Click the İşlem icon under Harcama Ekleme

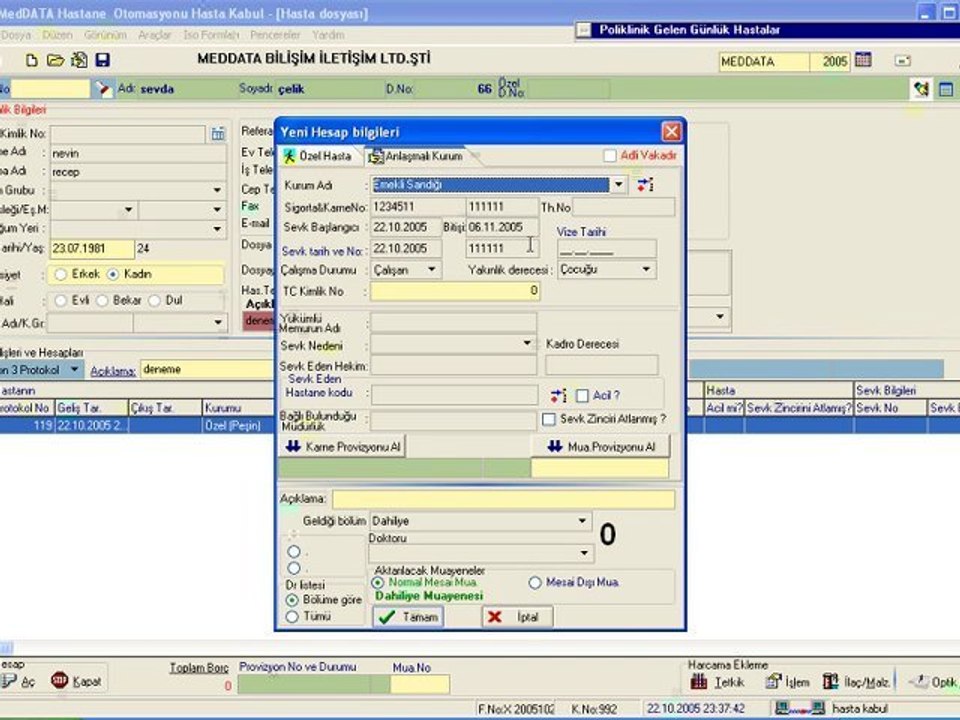774,681
